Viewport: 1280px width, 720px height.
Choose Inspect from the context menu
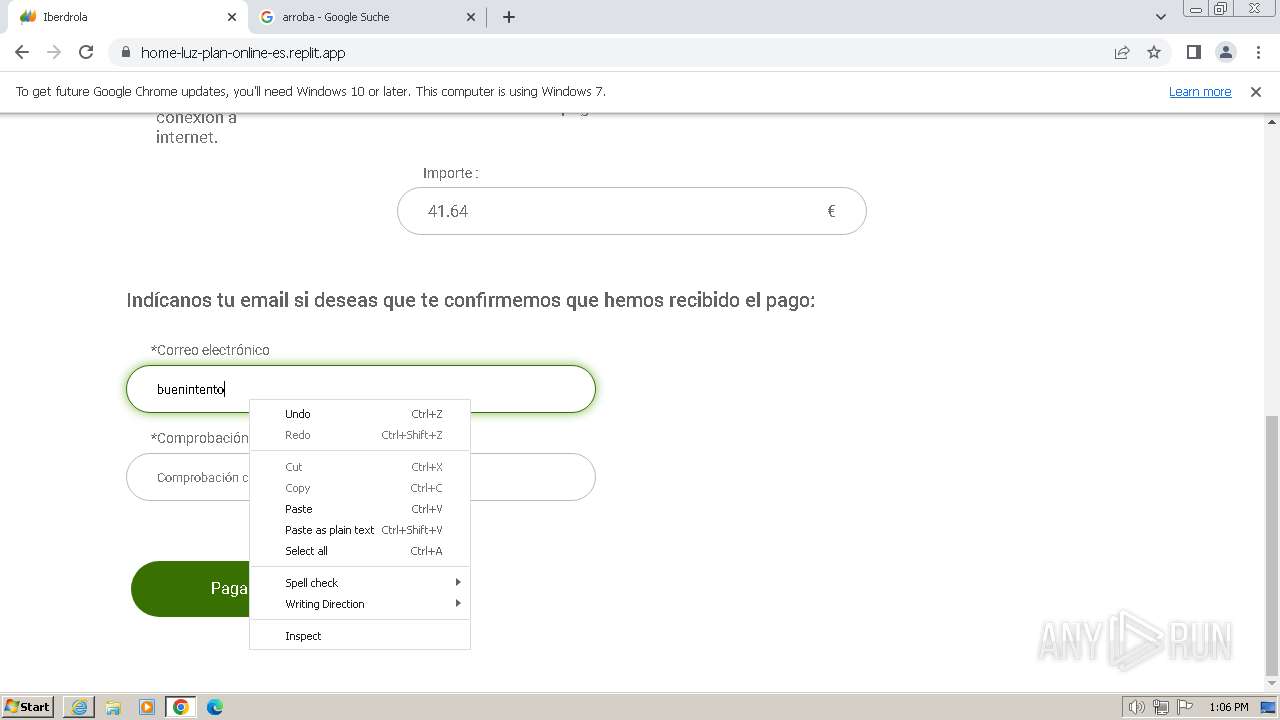point(360,636)
